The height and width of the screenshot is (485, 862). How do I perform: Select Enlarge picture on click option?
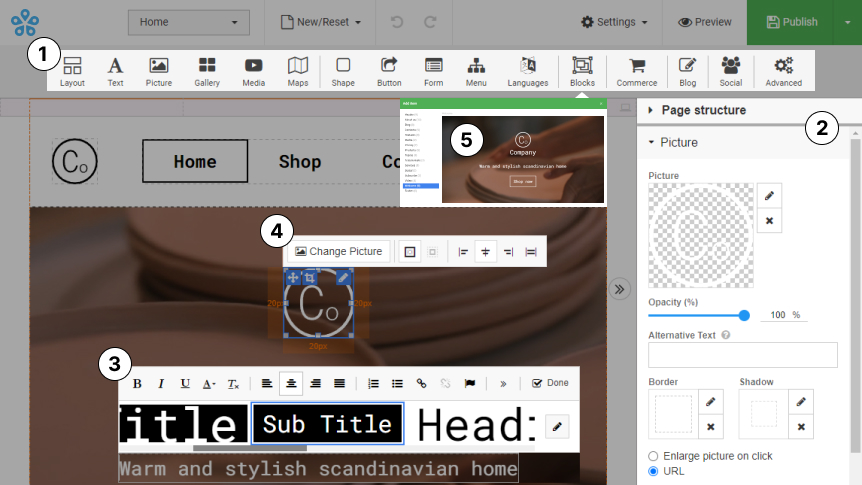[654, 456]
